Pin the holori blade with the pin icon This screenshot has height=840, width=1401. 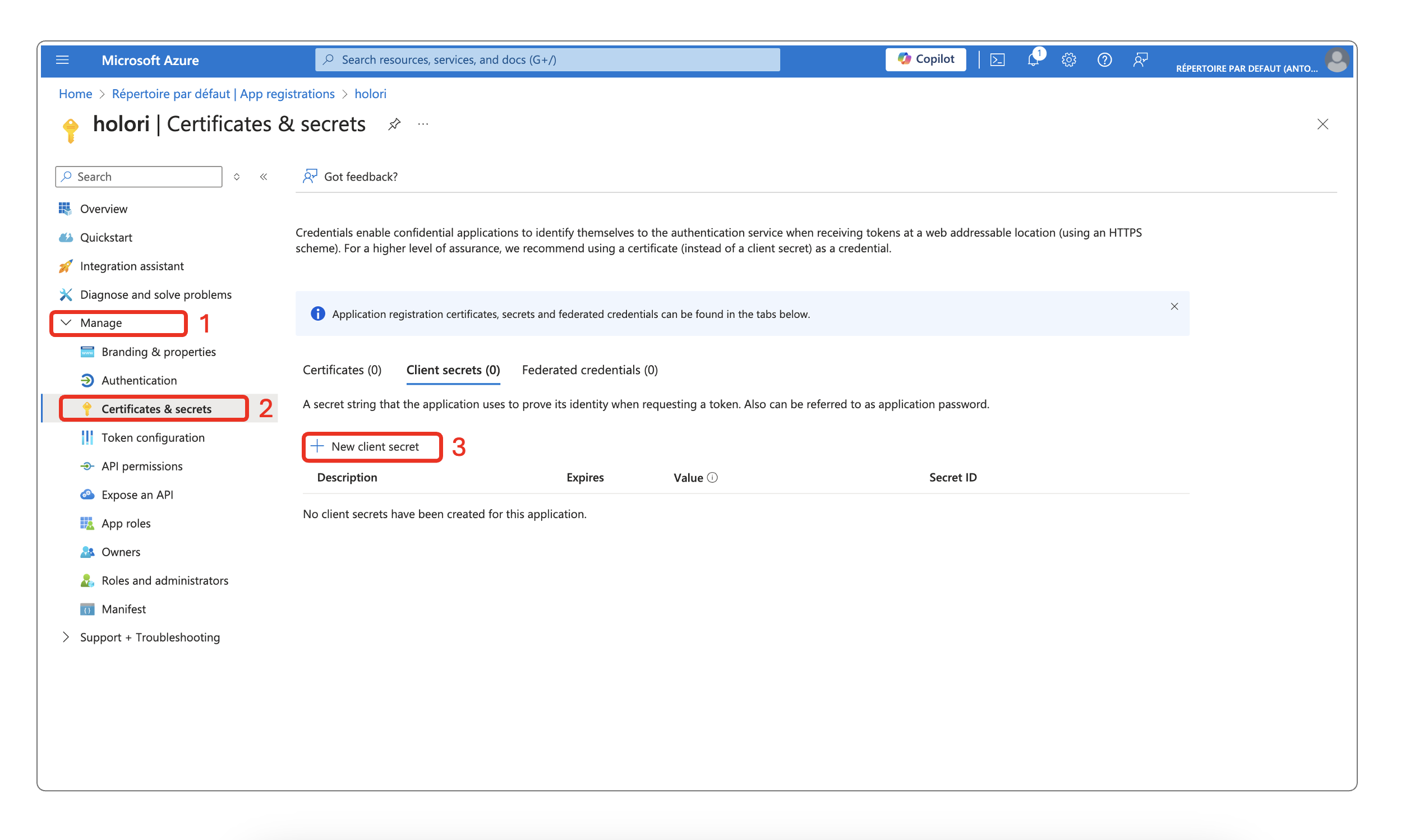point(394,124)
